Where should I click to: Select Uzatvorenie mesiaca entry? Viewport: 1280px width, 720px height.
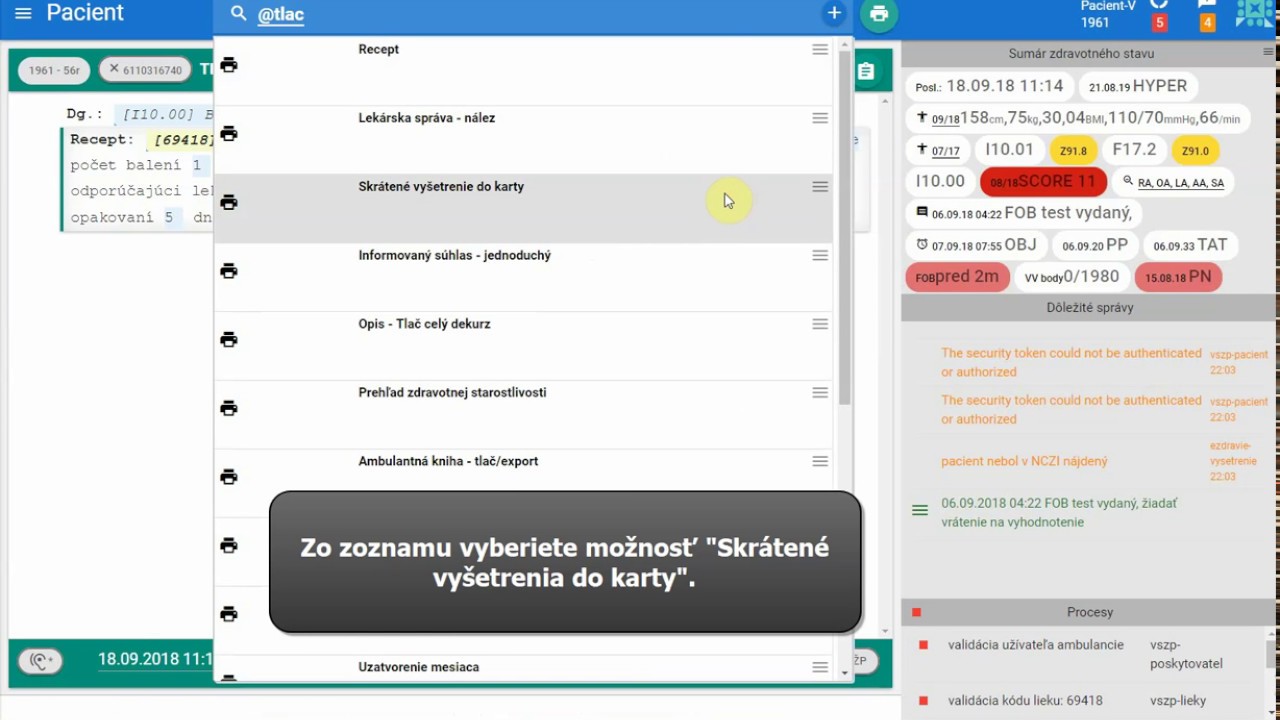pos(523,668)
